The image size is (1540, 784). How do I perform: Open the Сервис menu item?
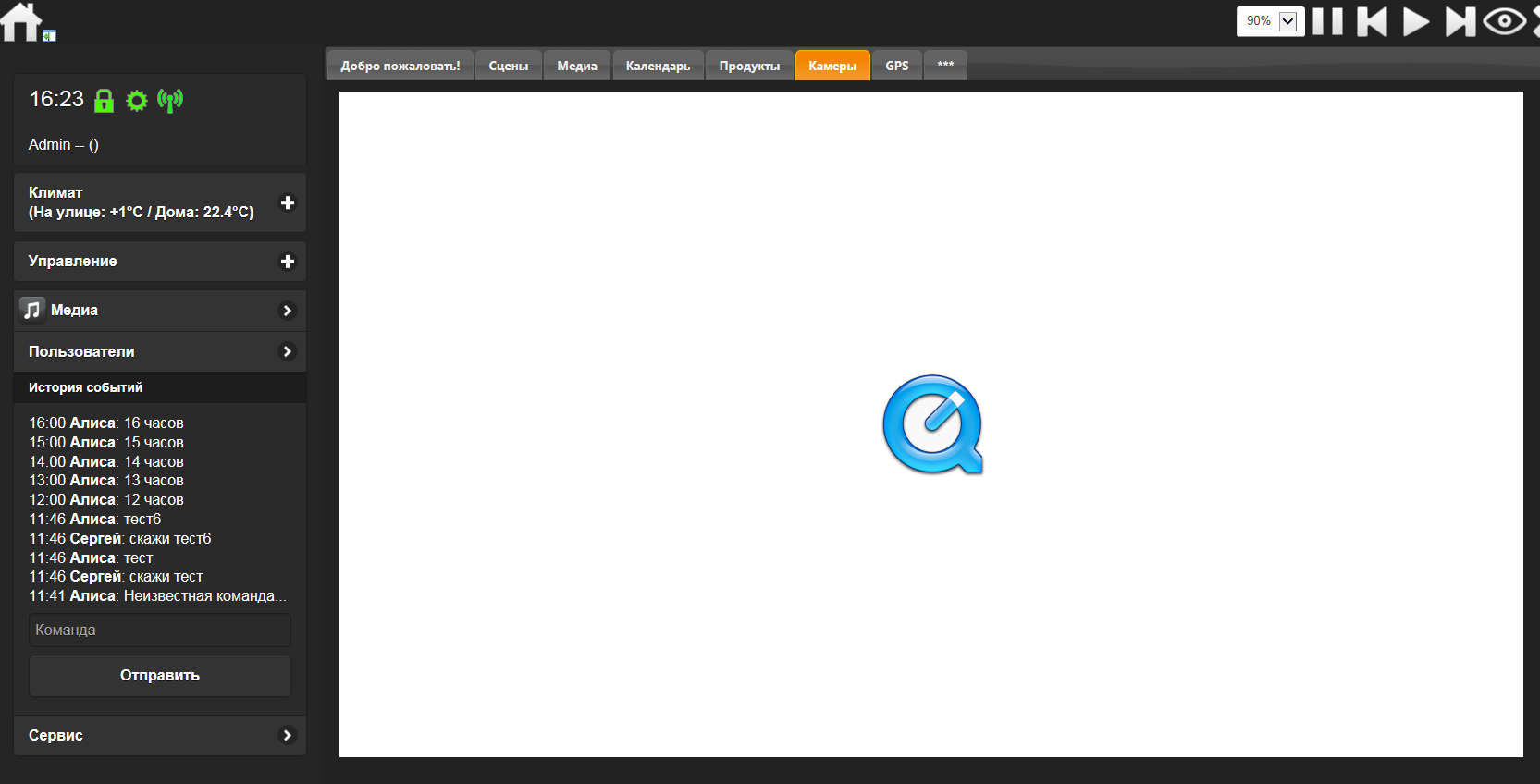(160, 735)
